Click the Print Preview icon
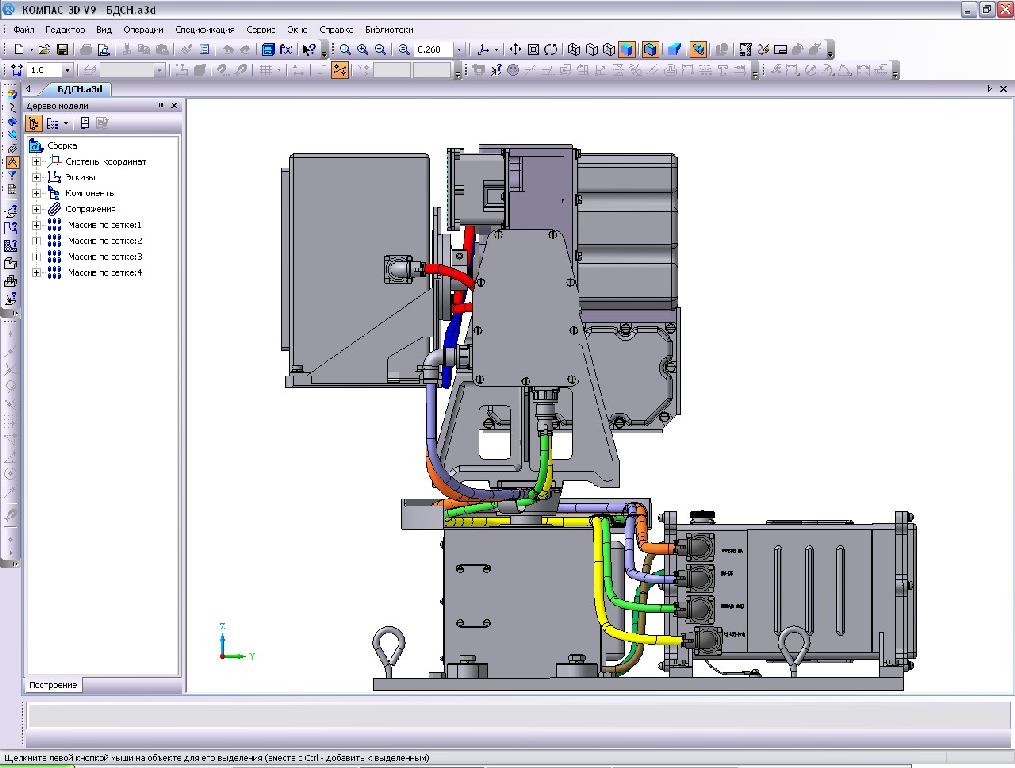 (103, 49)
